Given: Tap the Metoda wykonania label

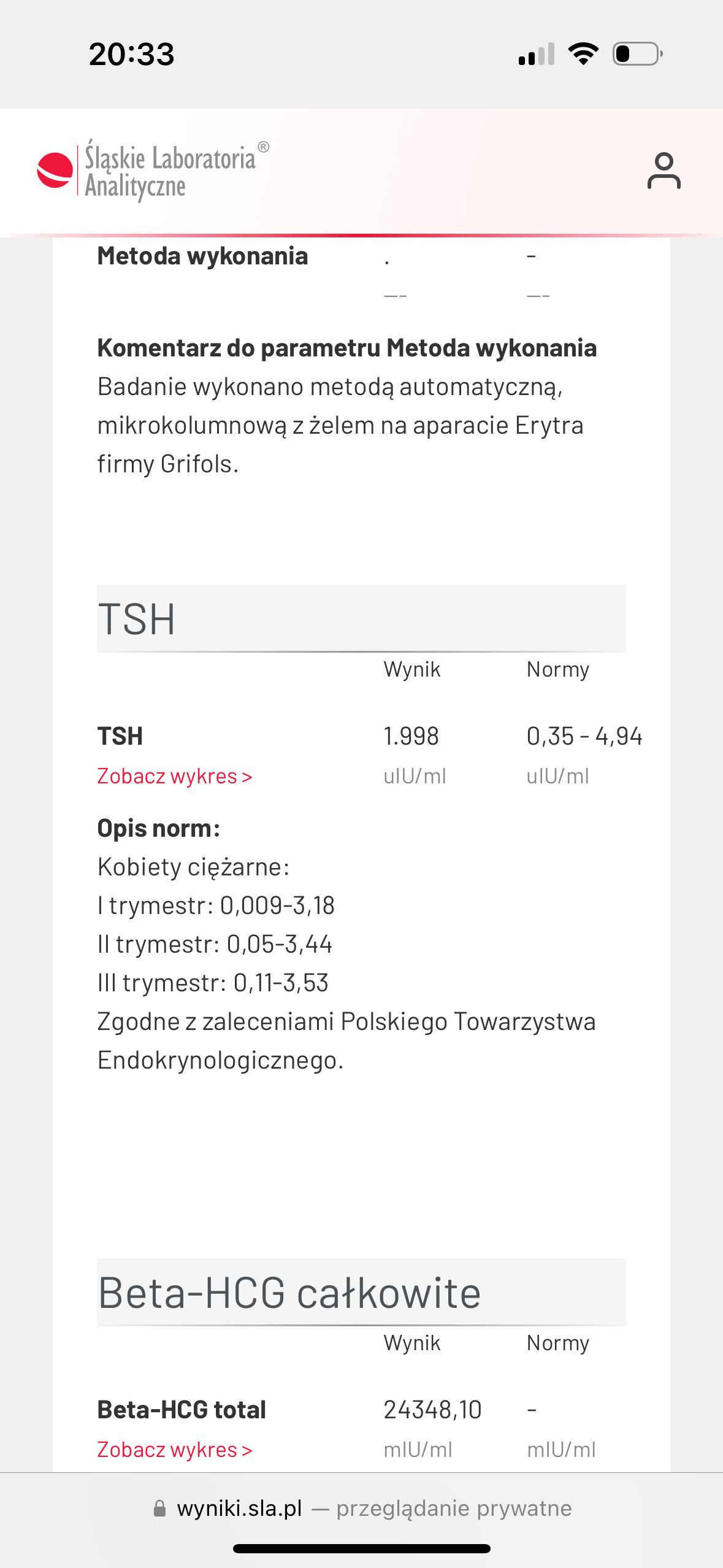Looking at the screenshot, I should [x=202, y=256].
